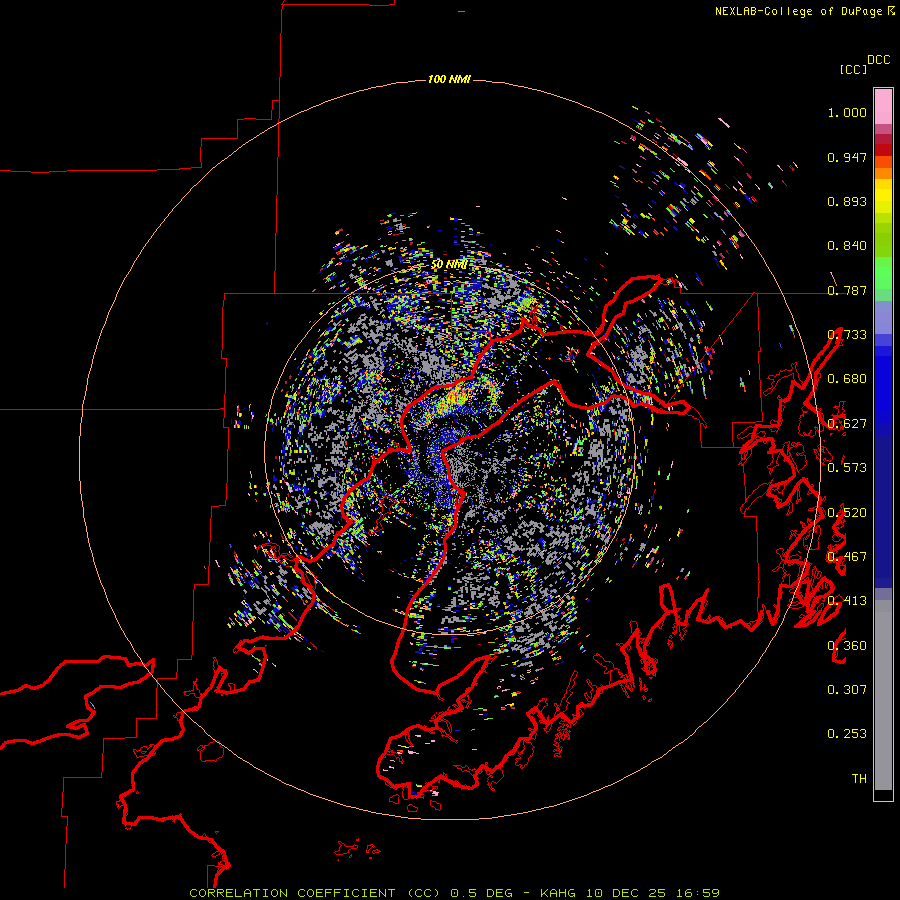900x900 pixels.
Task: Click the TH threshold label on scale
Action: [x=859, y=779]
